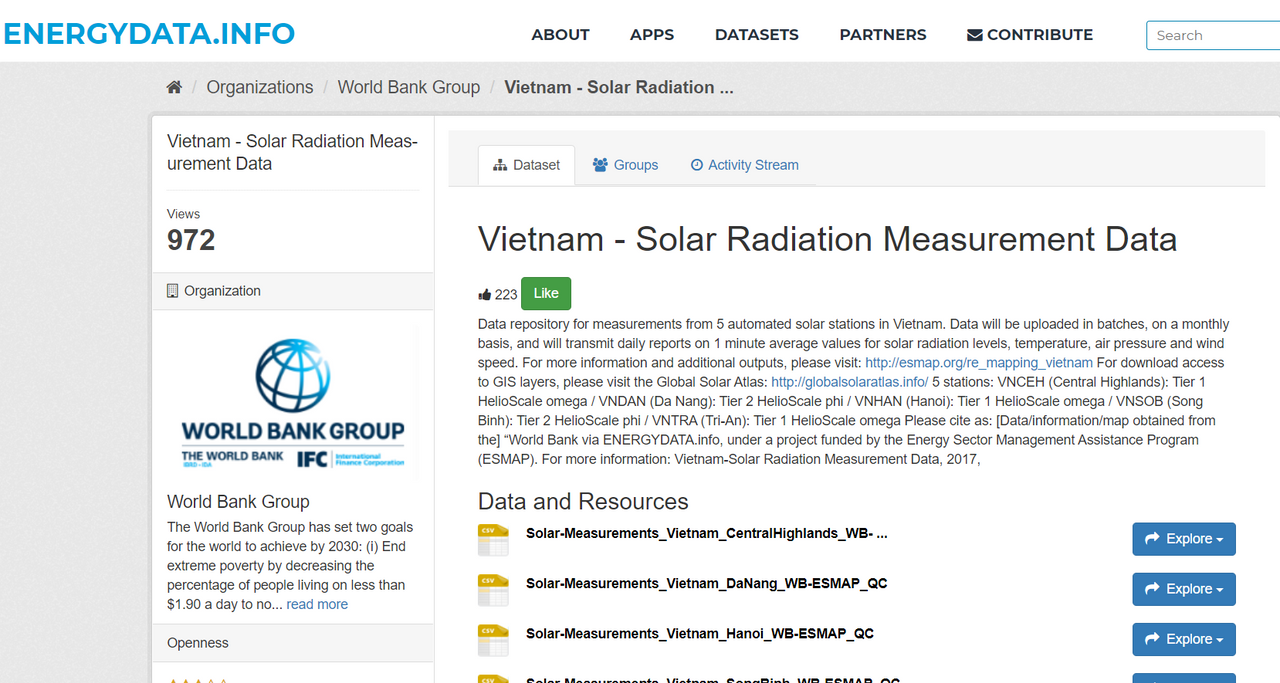Select the Dataset tab
Viewport: 1280px width, 683px height.
(x=527, y=165)
